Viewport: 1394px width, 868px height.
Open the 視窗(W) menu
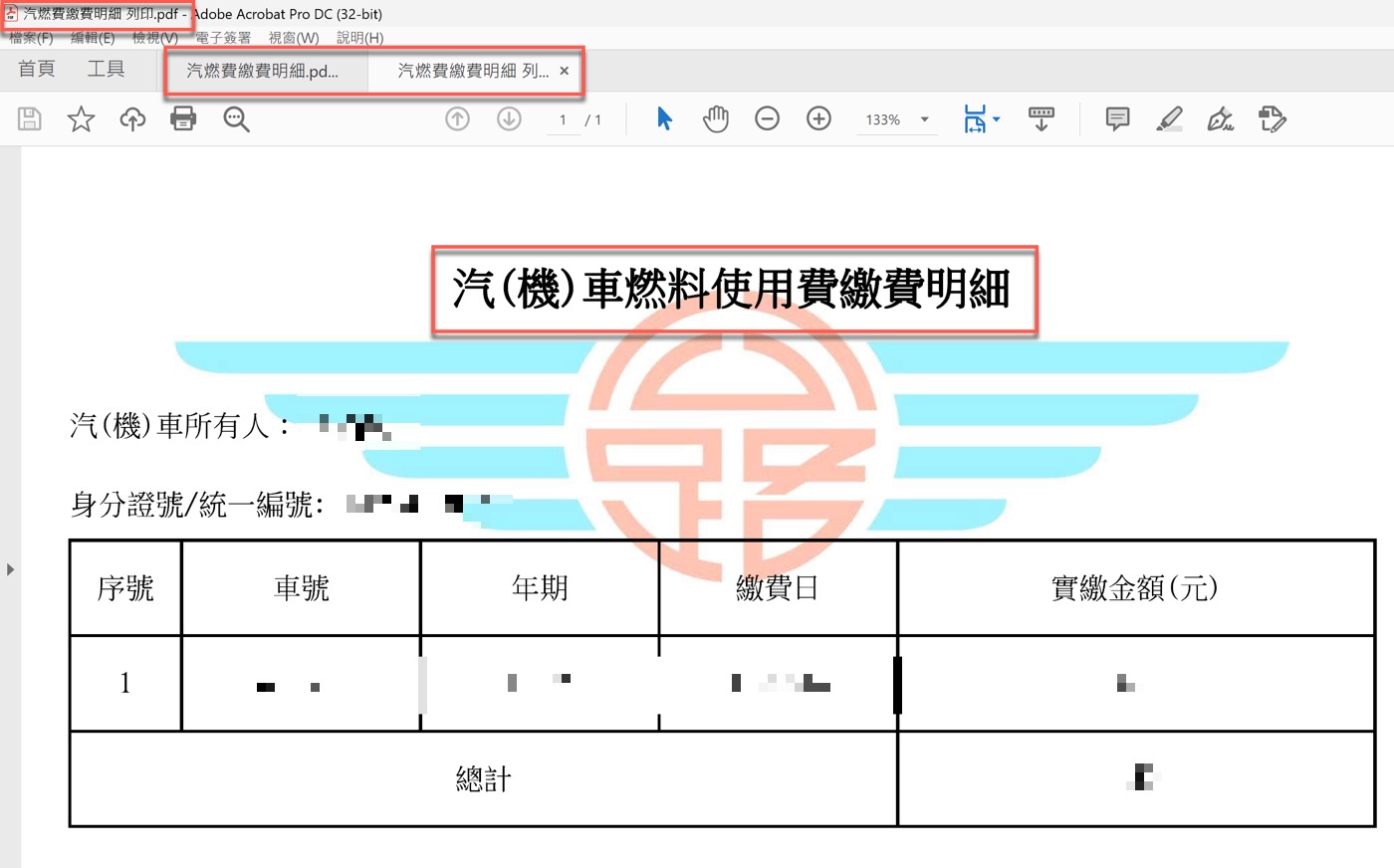[x=294, y=38]
